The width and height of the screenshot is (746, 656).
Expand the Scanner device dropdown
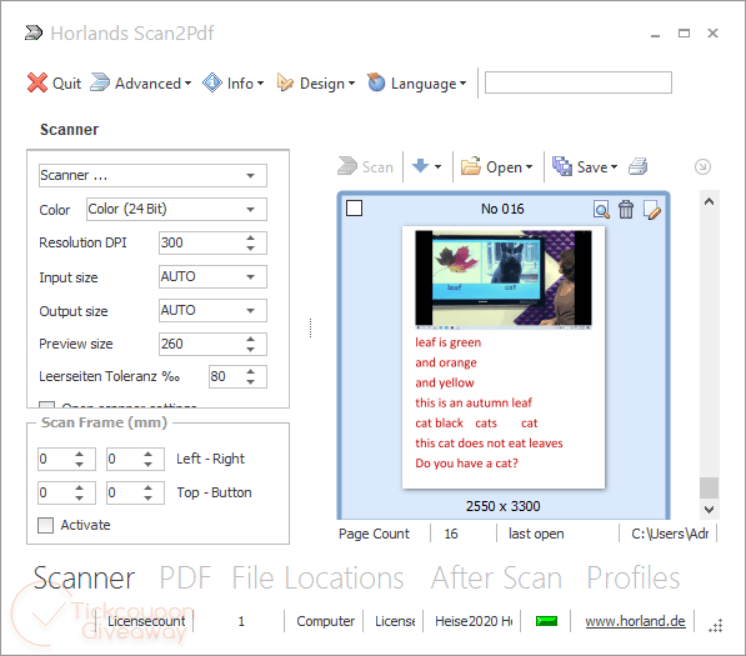[x=250, y=176]
